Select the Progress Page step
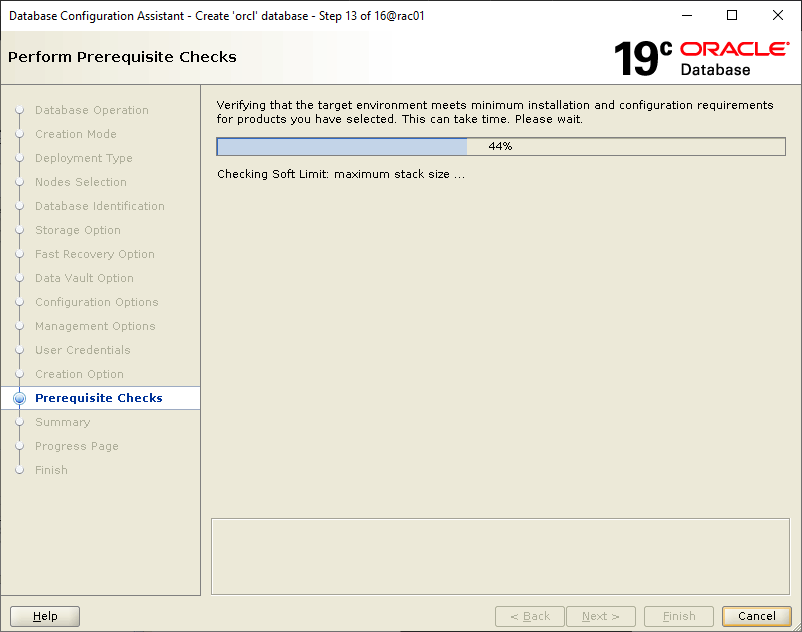This screenshot has height=632, width=802. pyautogui.click(x=77, y=446)
